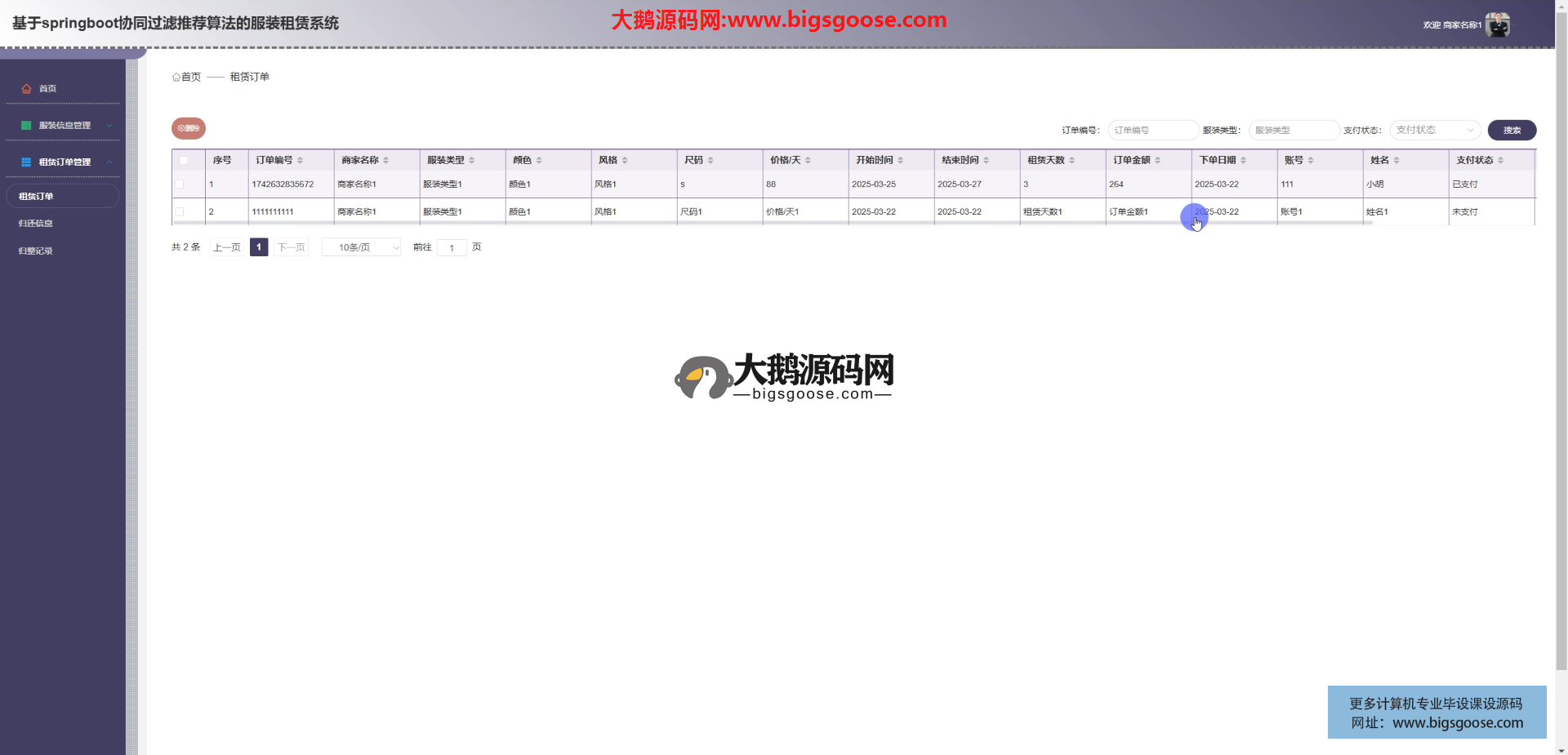Image resolution: width=1568 pixels, height=755 pixels.
Task: Open 归还信息 in the sidebar
Action: [36, 223]
